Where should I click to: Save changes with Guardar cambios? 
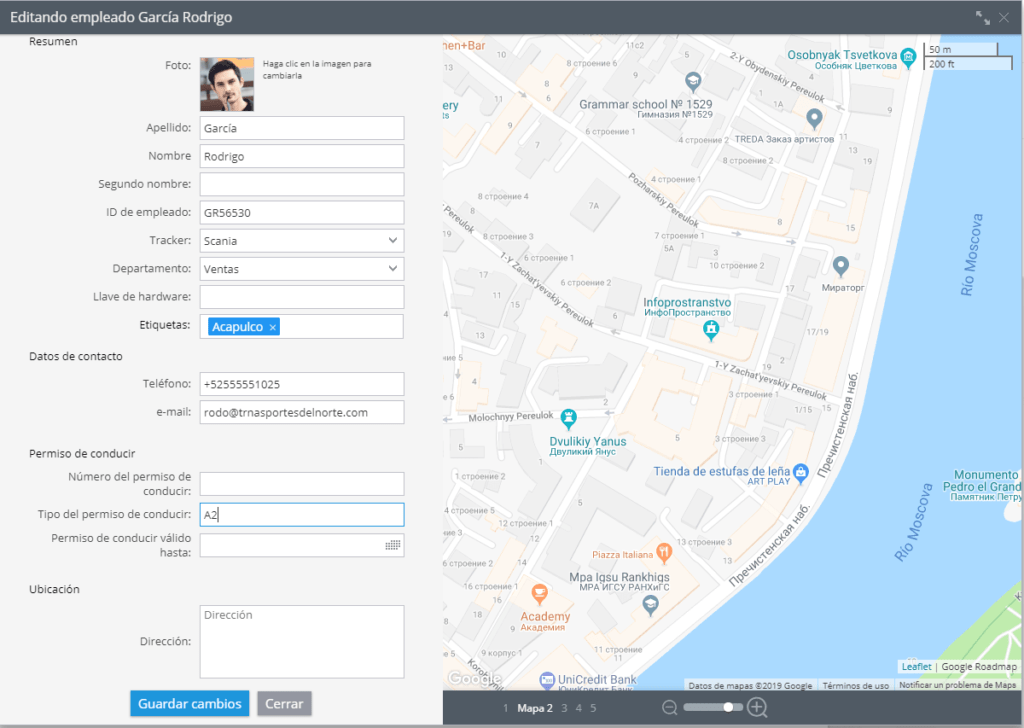pos(189,704)
